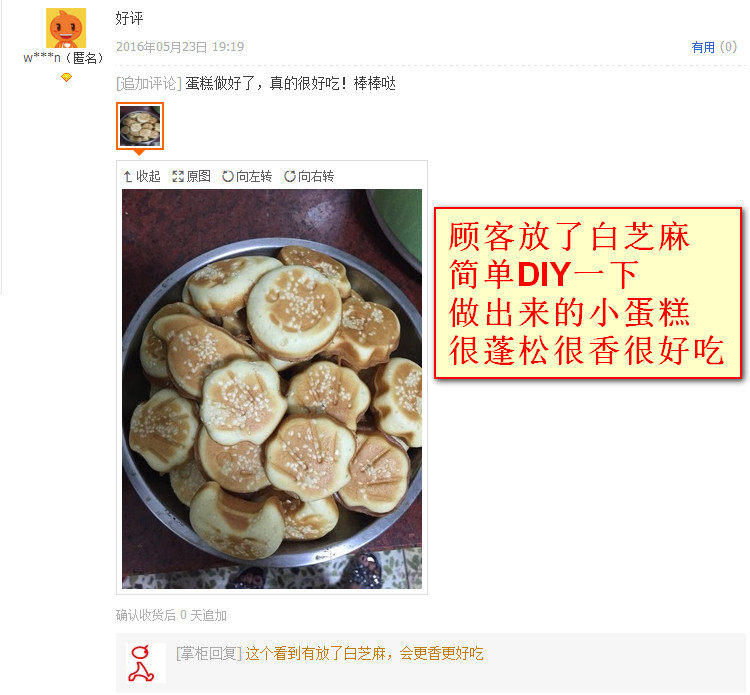Click the 好评 rating text
Image resolution: width=750 pixels, height=695 pixels.
coord(129,18)
